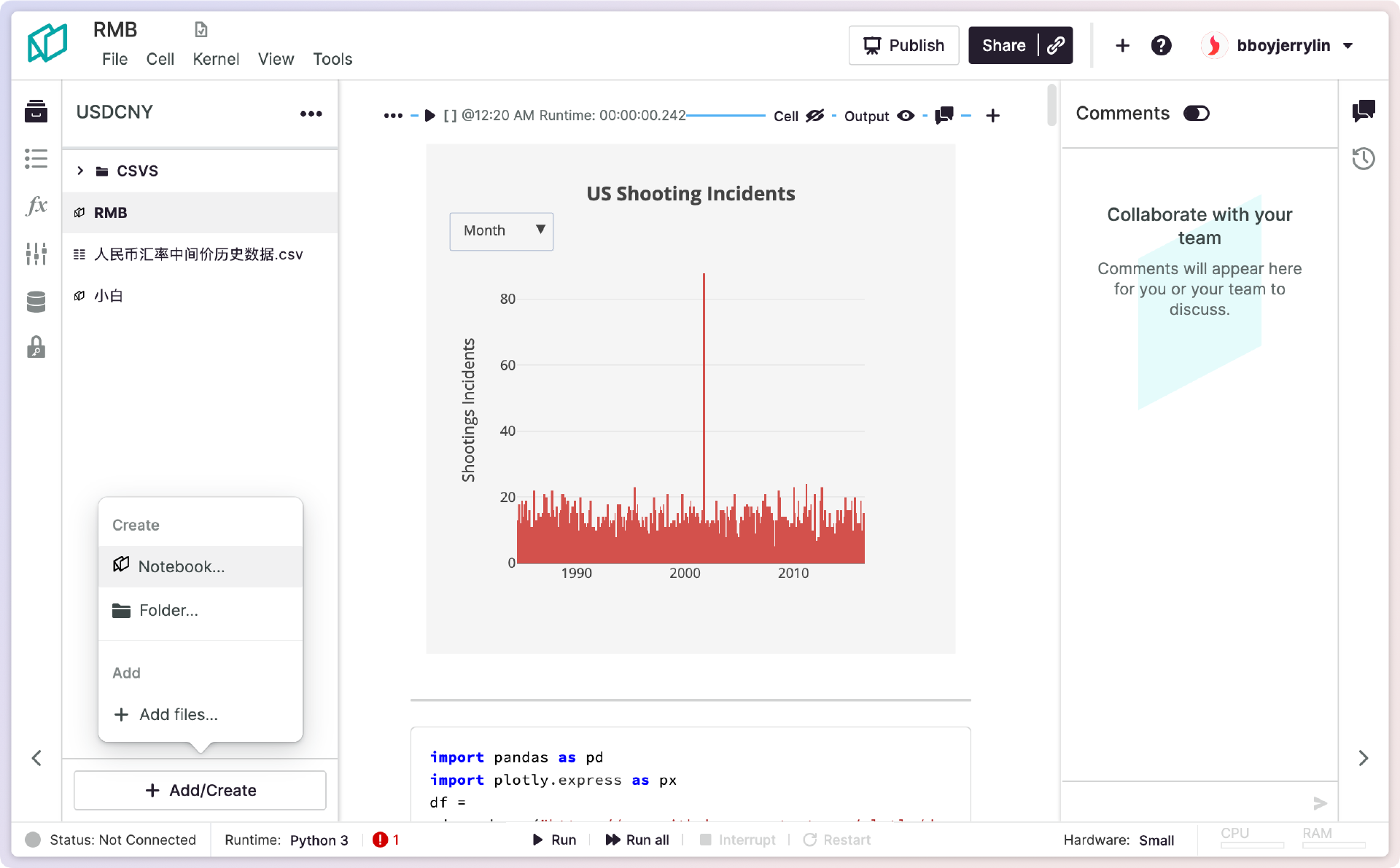Viewport: 1400px width, 868px height.
Task: Open bboyjerrylin account dropdown arrow
Action: (1348, 46)
